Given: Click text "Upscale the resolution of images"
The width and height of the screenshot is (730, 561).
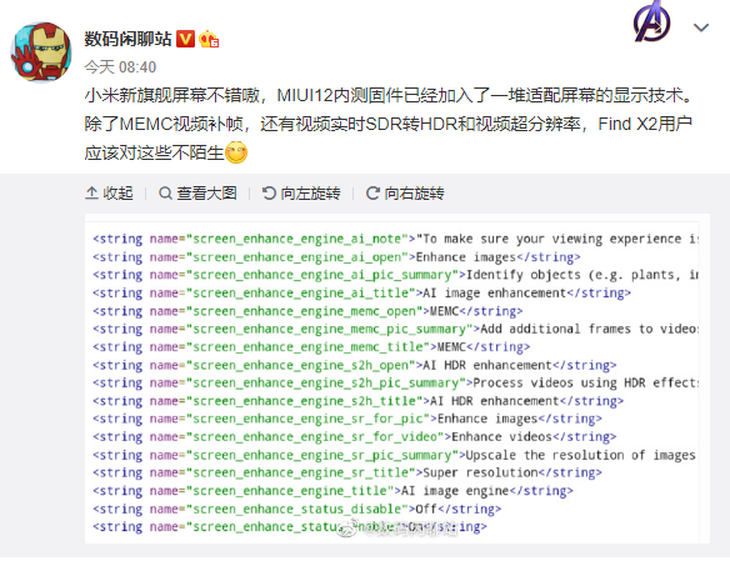Looking at the screenshot, I should [581, 455].
